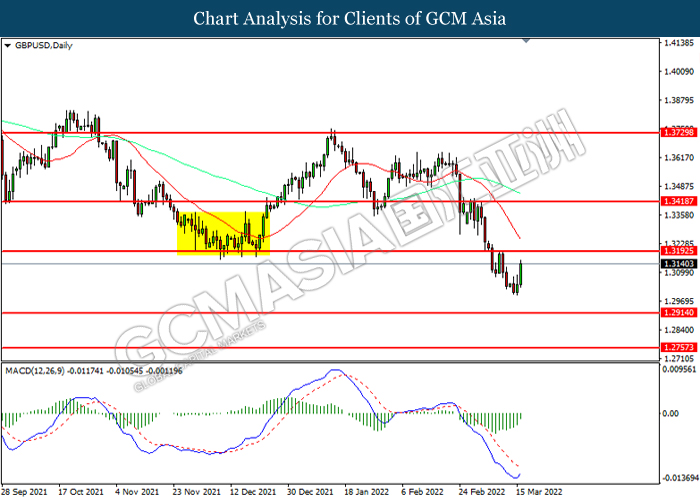Click the 1.41385 price scale value
The width and height of the screenshot is (700, 500).
[x=679, y=43]
